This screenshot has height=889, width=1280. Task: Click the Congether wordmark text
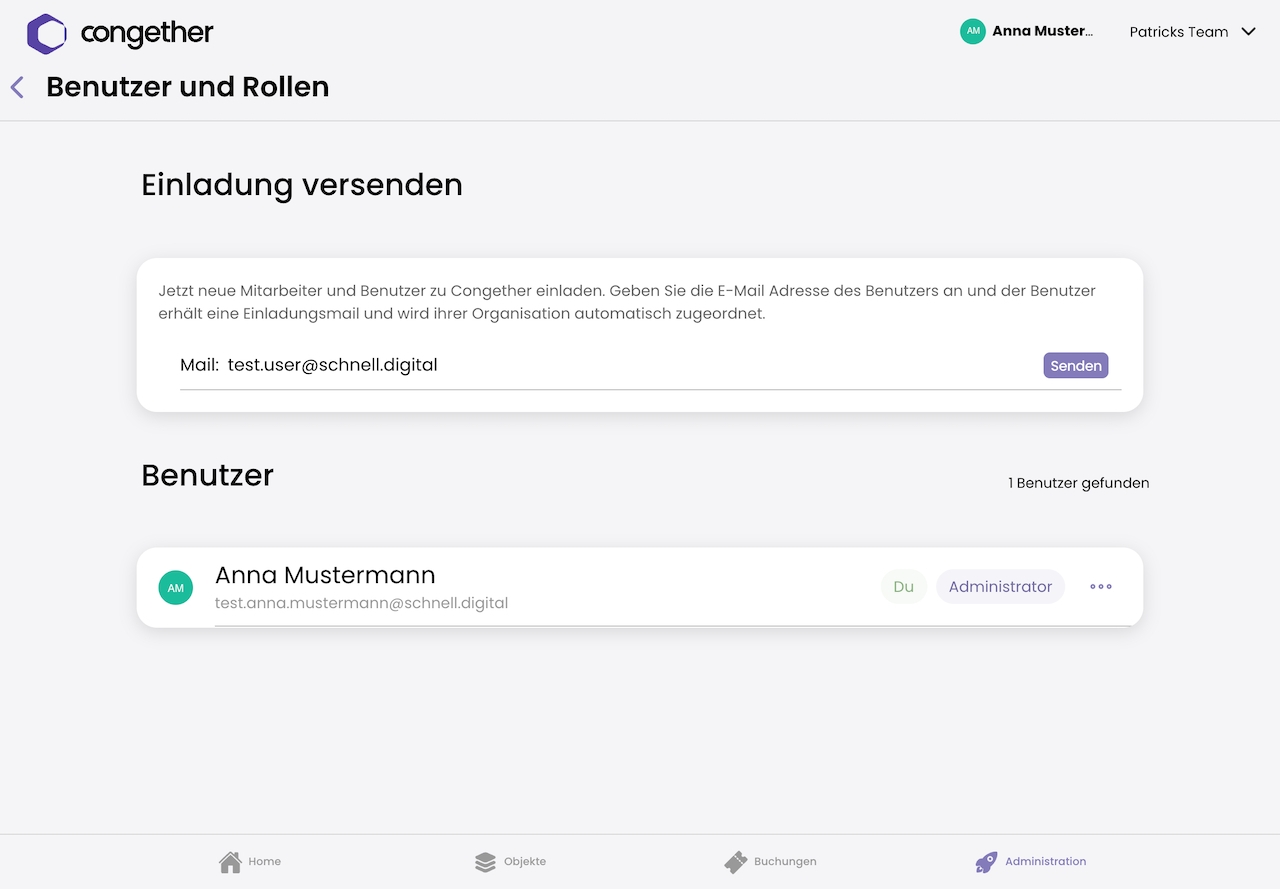pyautogui.click(x=147, y=34)
